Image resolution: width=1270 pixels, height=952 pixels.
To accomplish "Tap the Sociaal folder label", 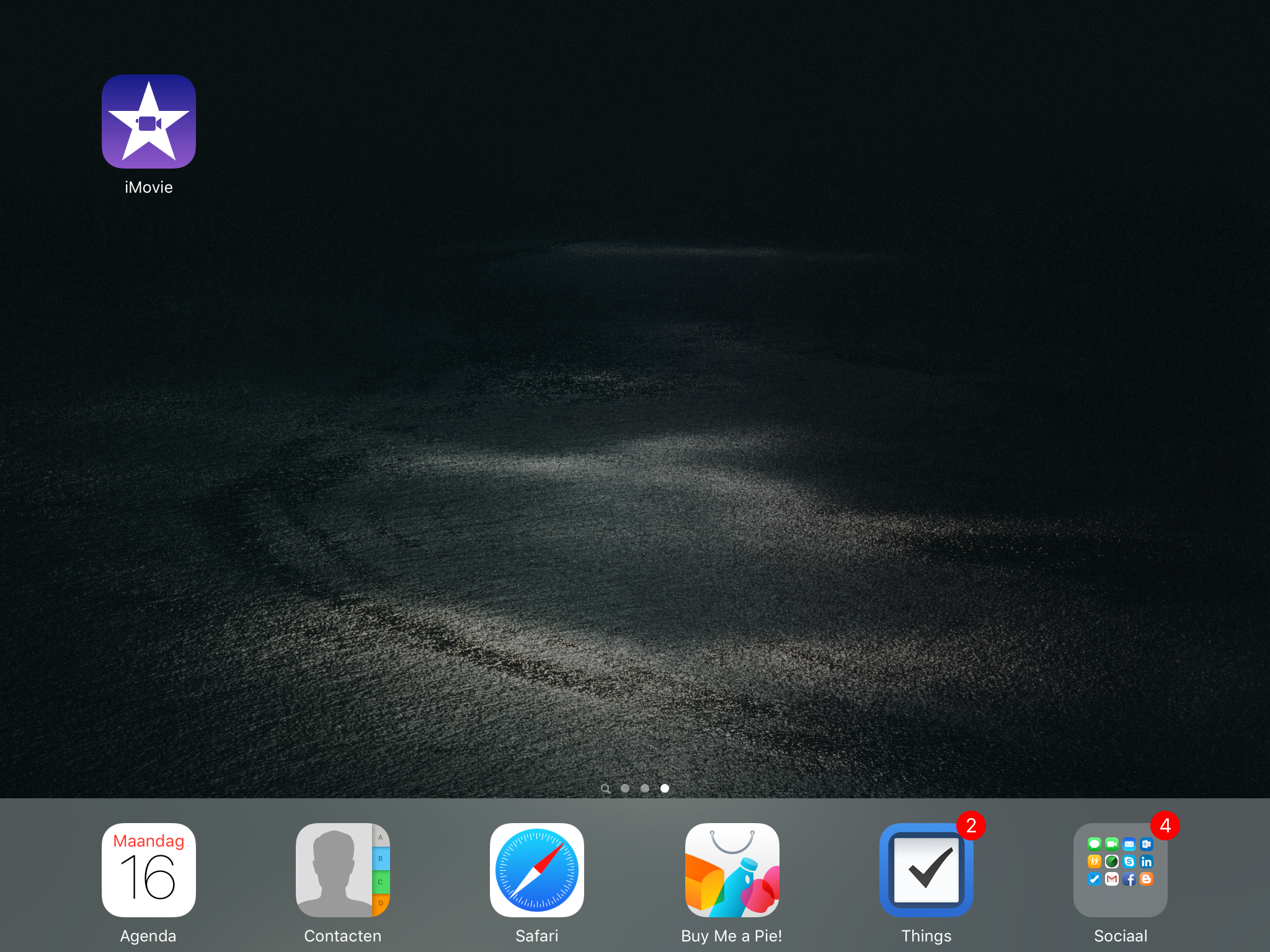I will (1120, 936).
